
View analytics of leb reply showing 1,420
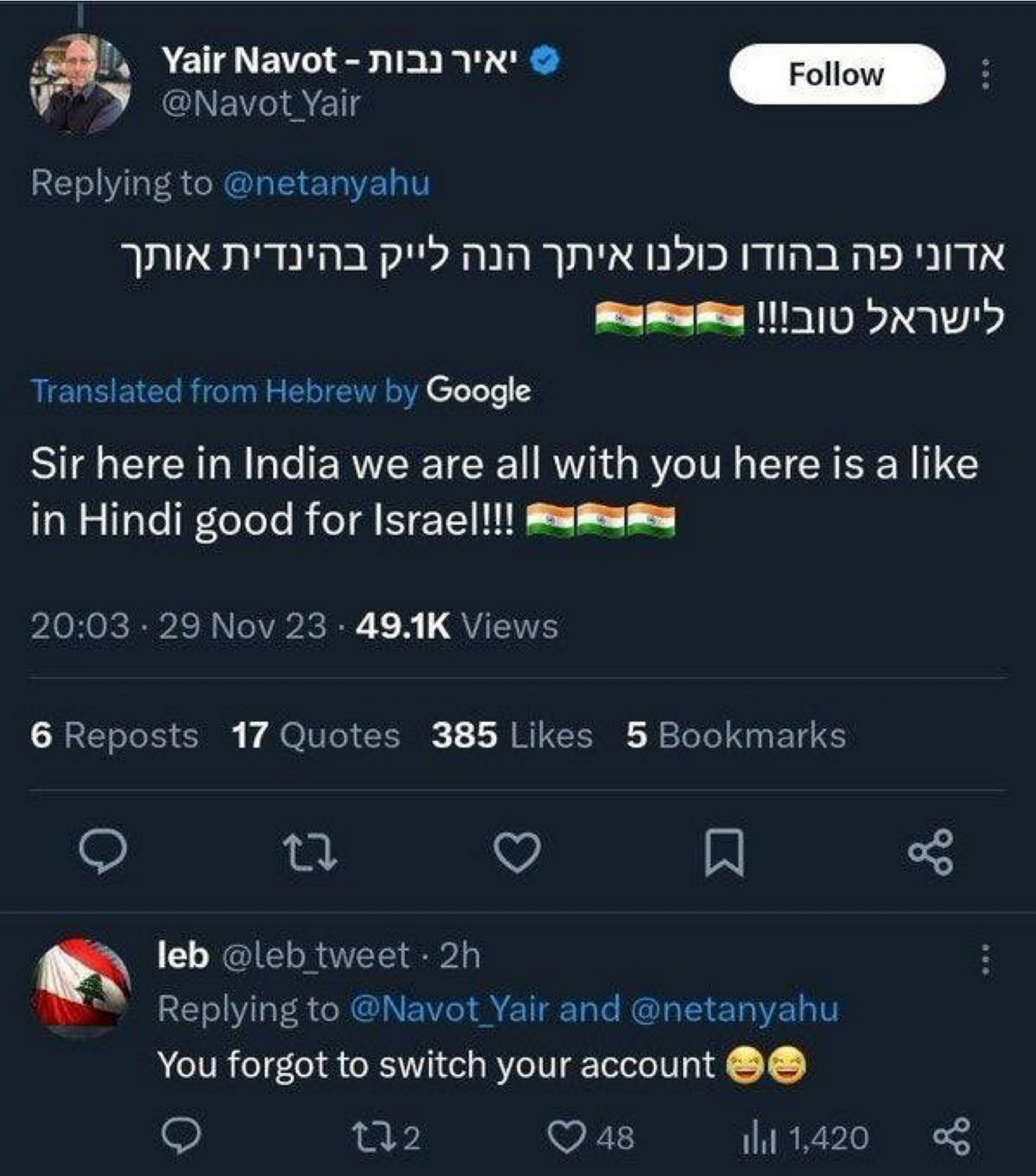point(805,1138)
